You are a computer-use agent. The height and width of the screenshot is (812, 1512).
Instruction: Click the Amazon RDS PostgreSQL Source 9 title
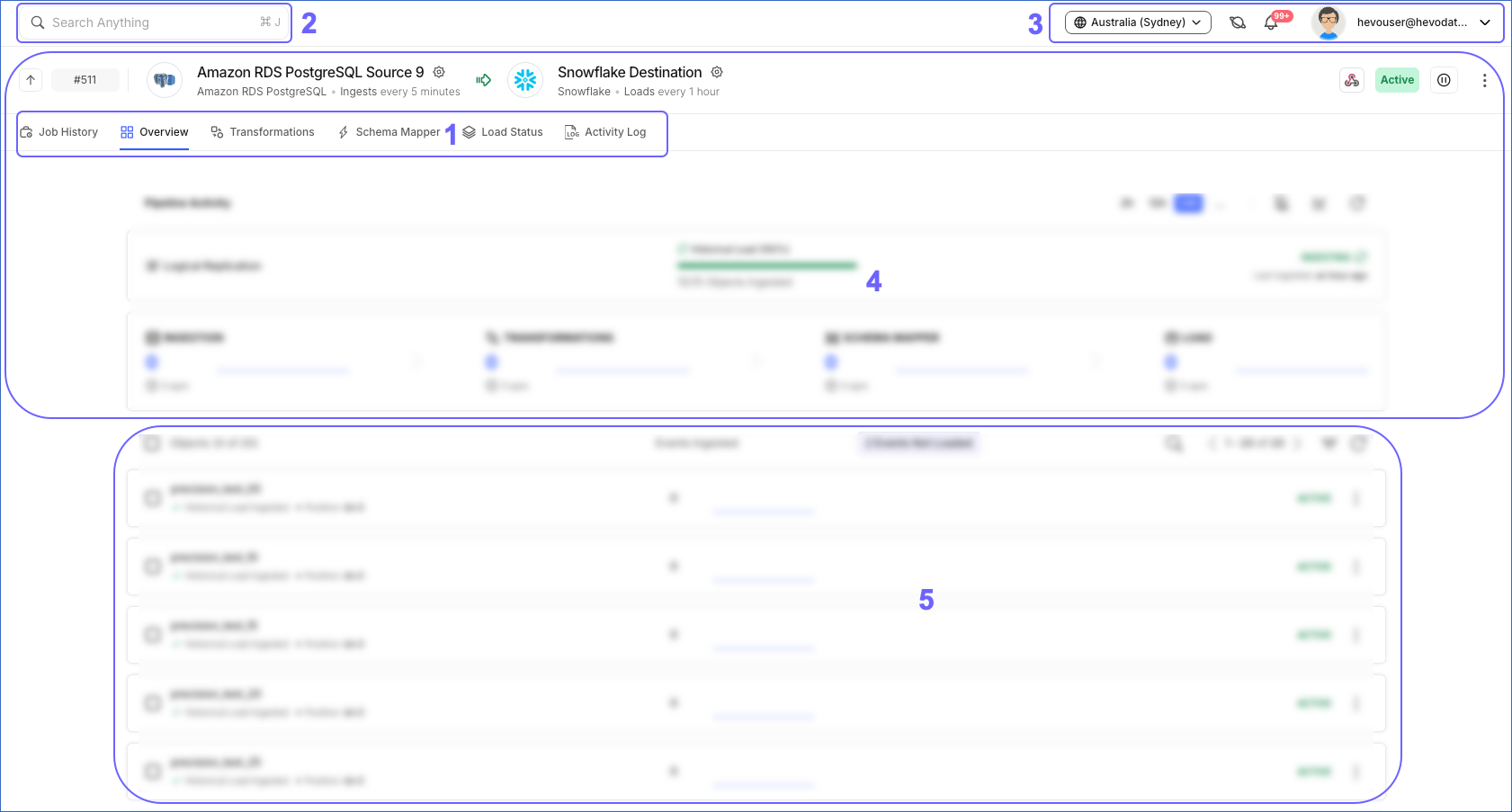coord(310,72)
